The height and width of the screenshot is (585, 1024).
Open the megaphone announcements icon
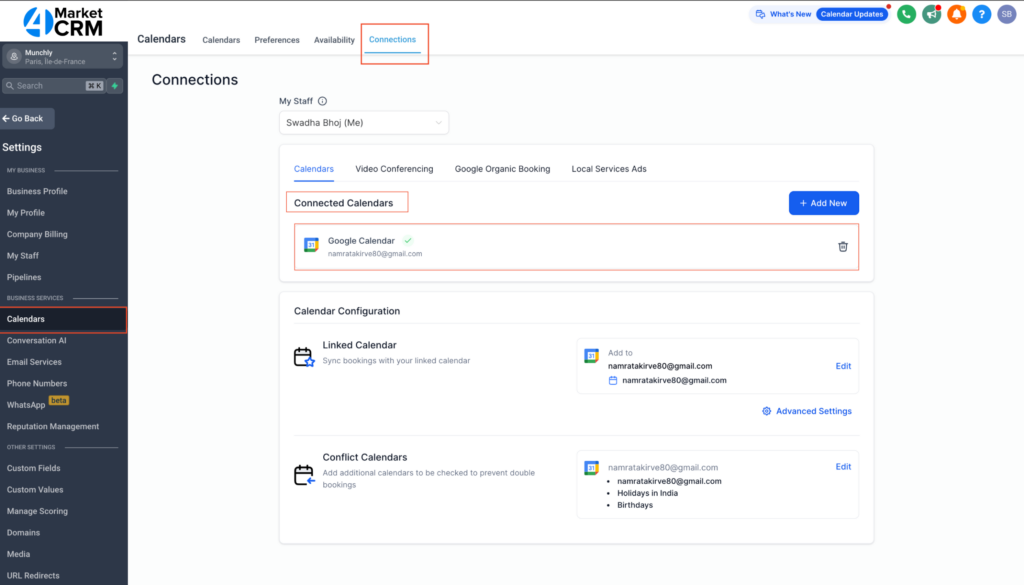coord(932,14)
